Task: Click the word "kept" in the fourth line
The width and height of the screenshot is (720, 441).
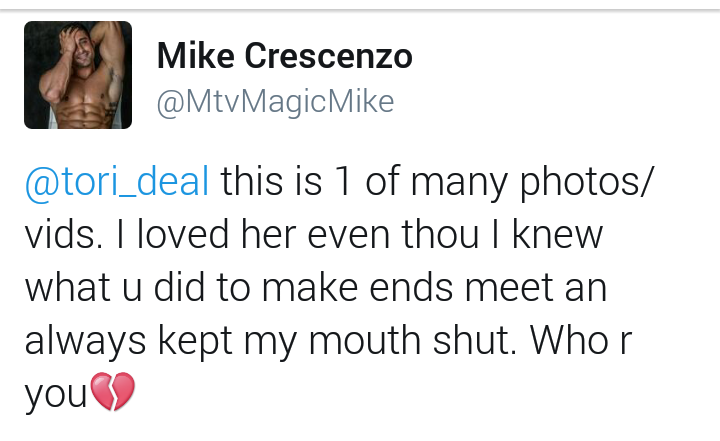Action: coord(195,342)
